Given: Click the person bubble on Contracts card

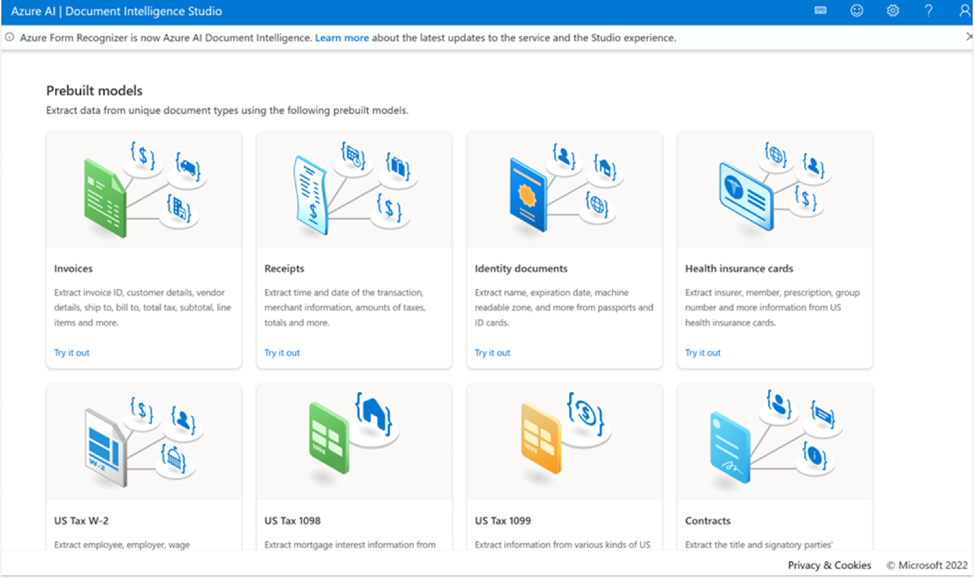Looking at the screenshot, I should click(778, 406).
